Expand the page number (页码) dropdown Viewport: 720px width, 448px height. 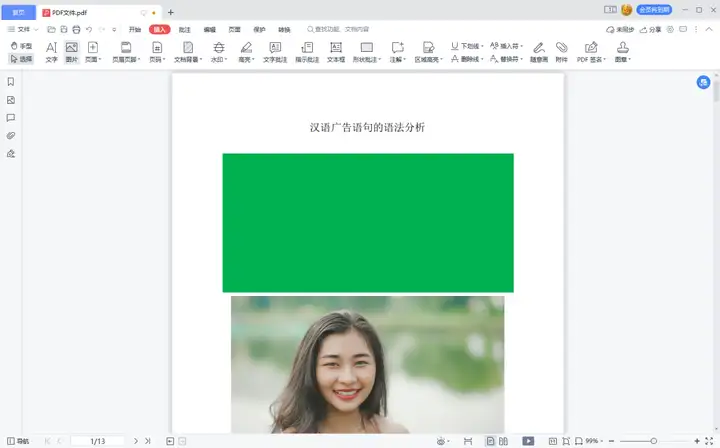pos(157,52)
